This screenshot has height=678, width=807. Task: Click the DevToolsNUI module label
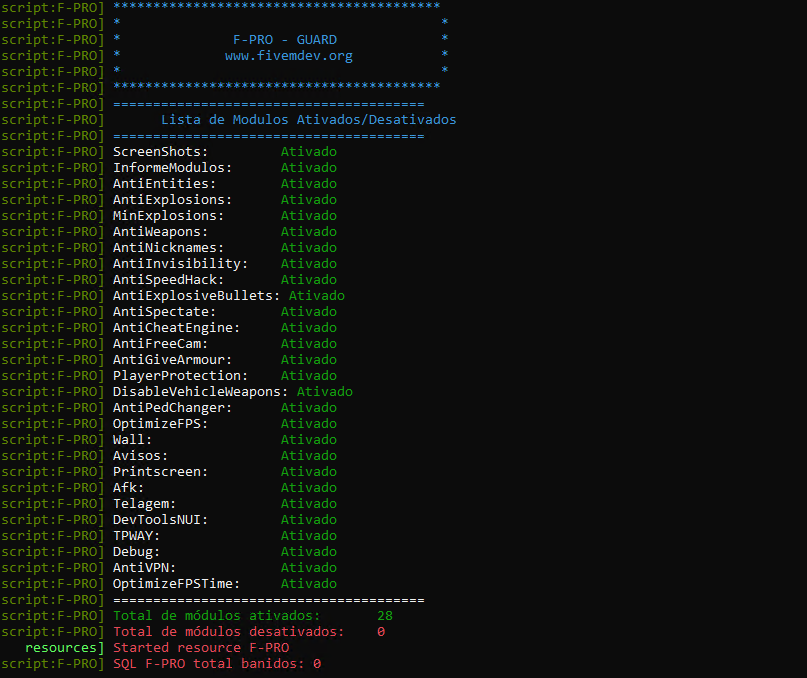tap(160, 520)
